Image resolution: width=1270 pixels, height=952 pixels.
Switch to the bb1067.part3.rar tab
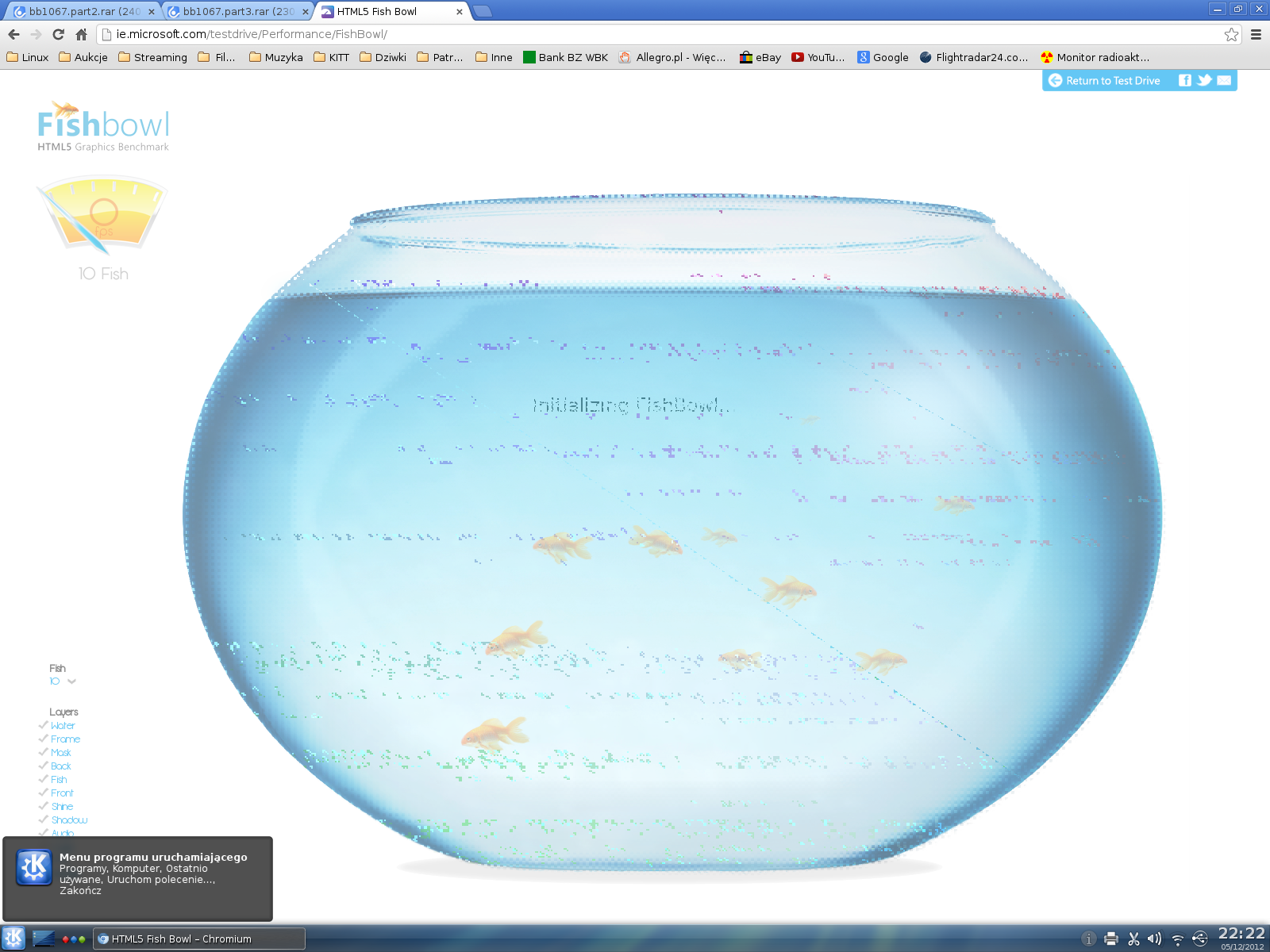(237, 11)
